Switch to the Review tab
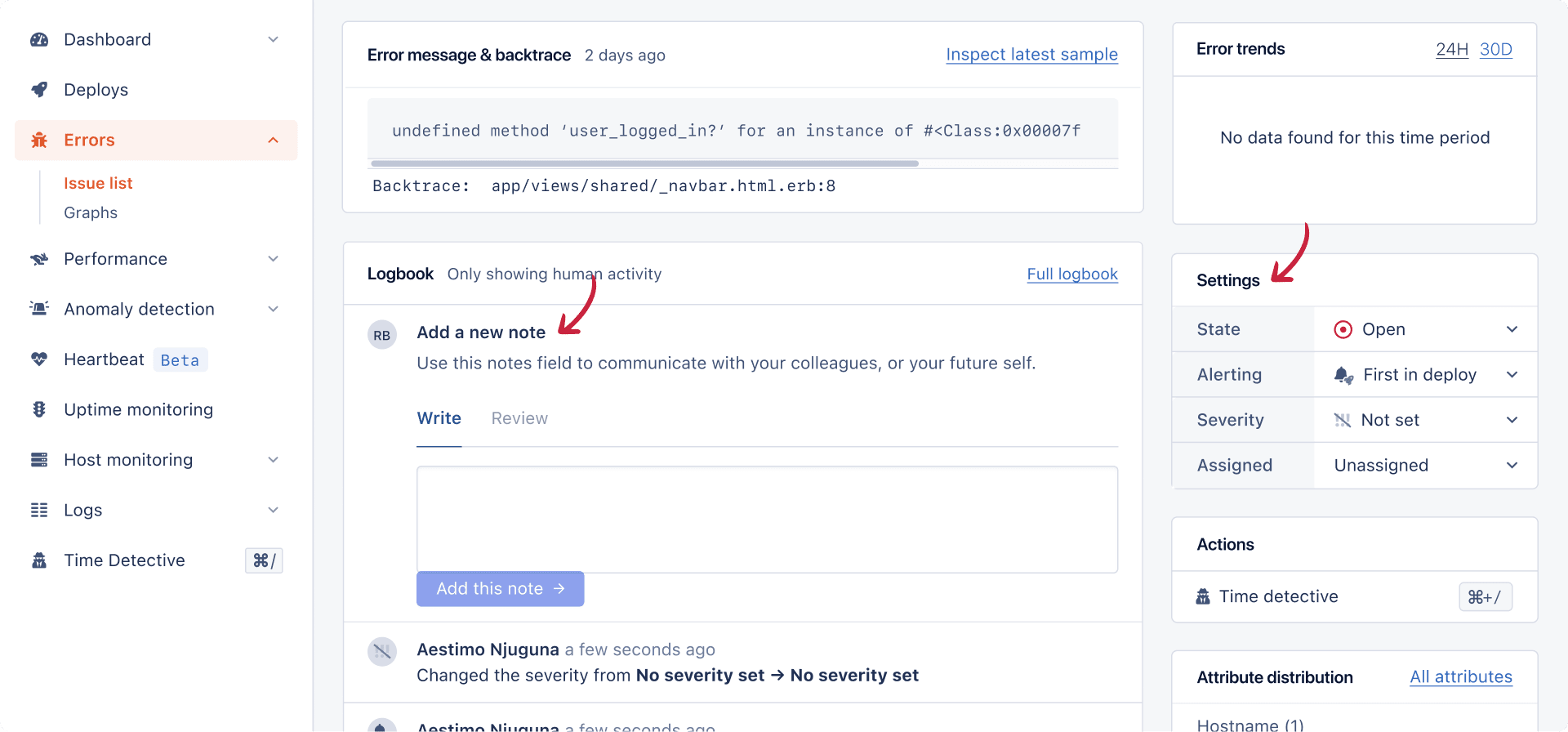Image resolution: width=1568 pixels, height=732 pixels. tap(519, 417)
